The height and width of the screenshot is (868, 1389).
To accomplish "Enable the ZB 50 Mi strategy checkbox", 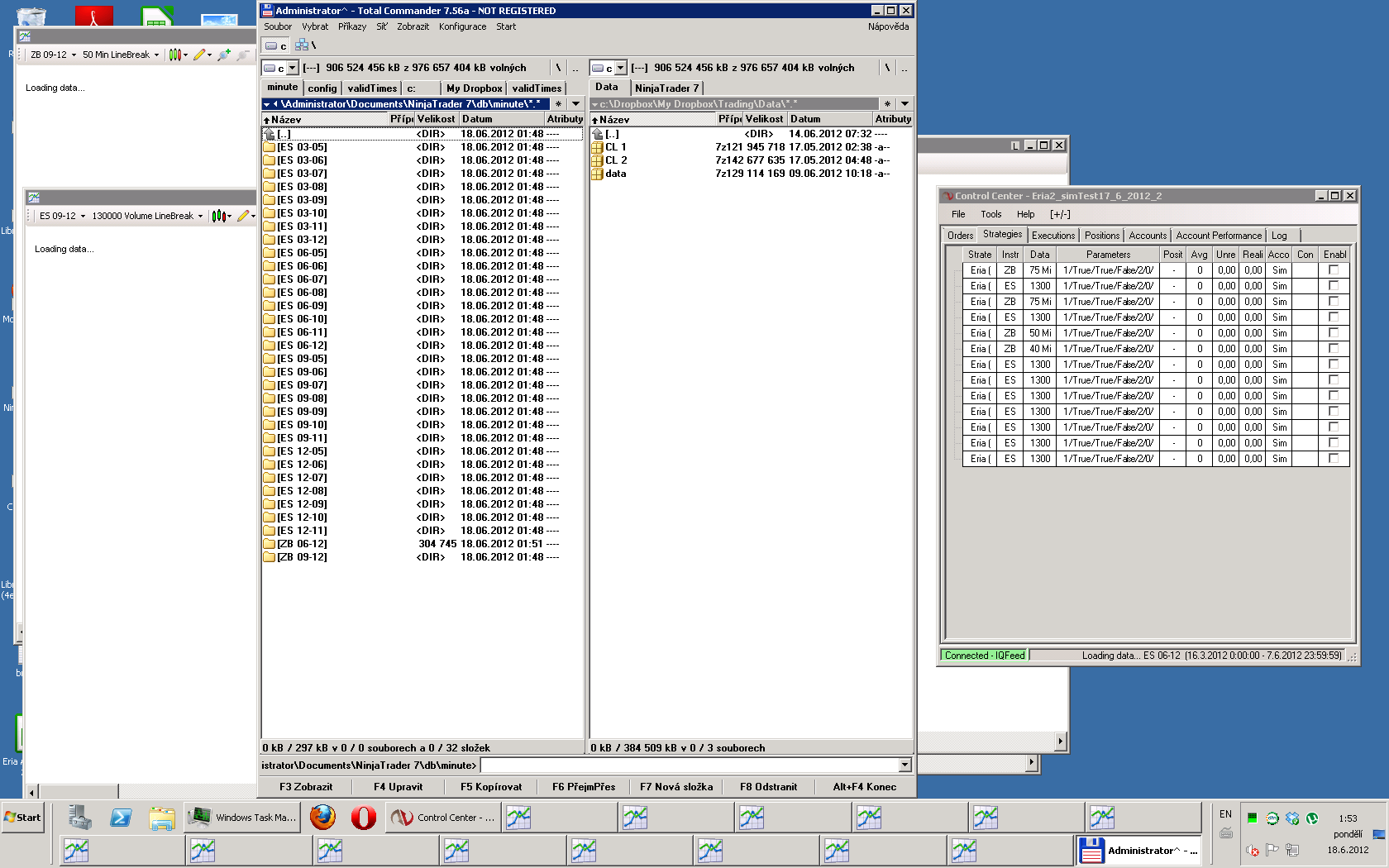I will (x=1334, y=333).
